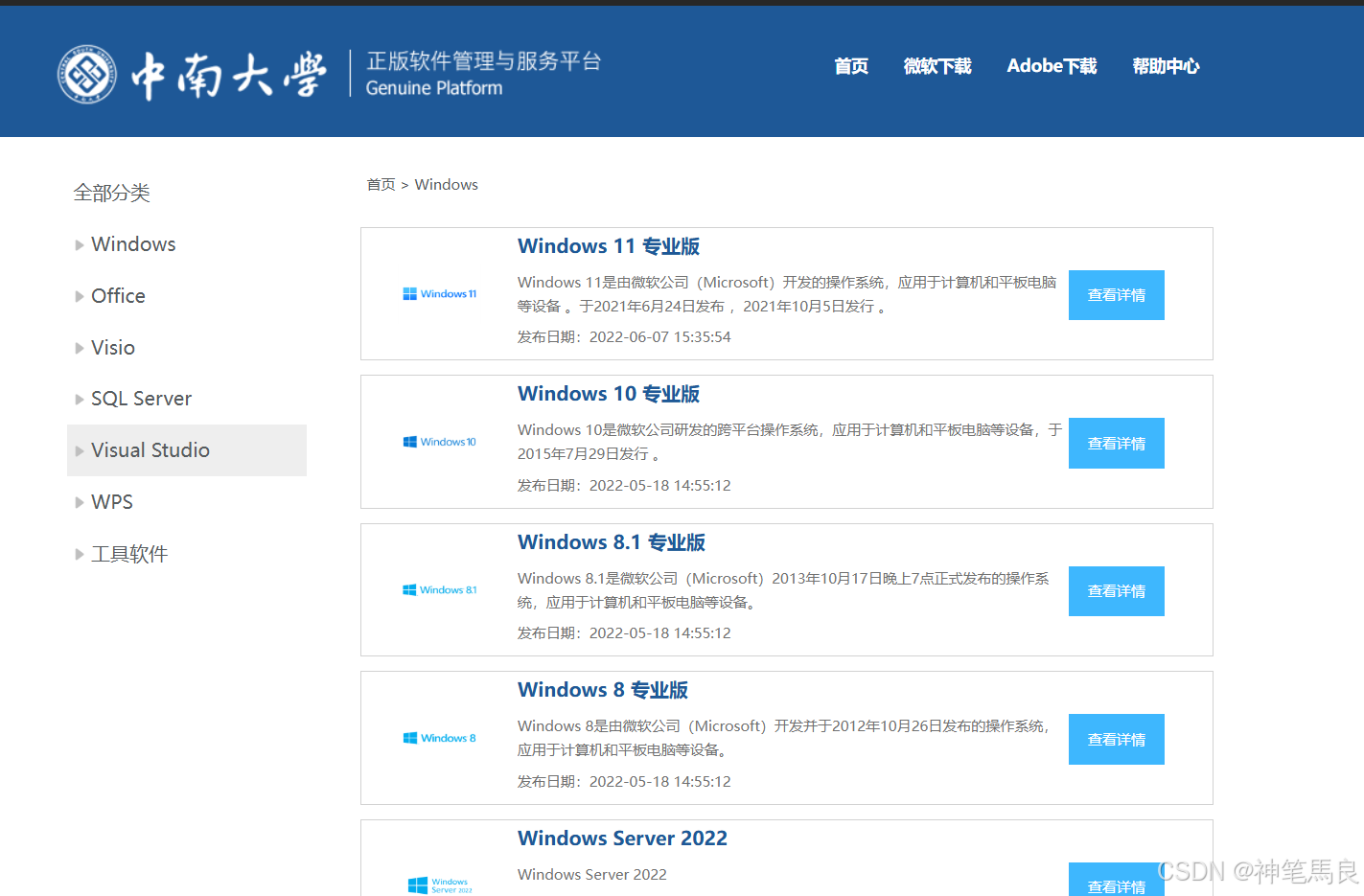1364x896 pixels.
Task: Click release date 2022-06-07 15:35:54
Action: pos(659,337)
